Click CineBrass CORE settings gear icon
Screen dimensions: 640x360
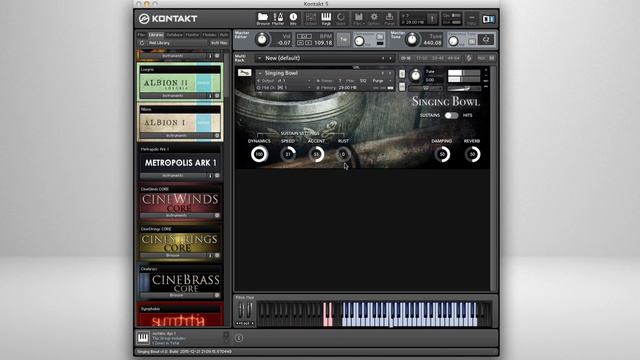pyautogui.click(x=217, y=295)
